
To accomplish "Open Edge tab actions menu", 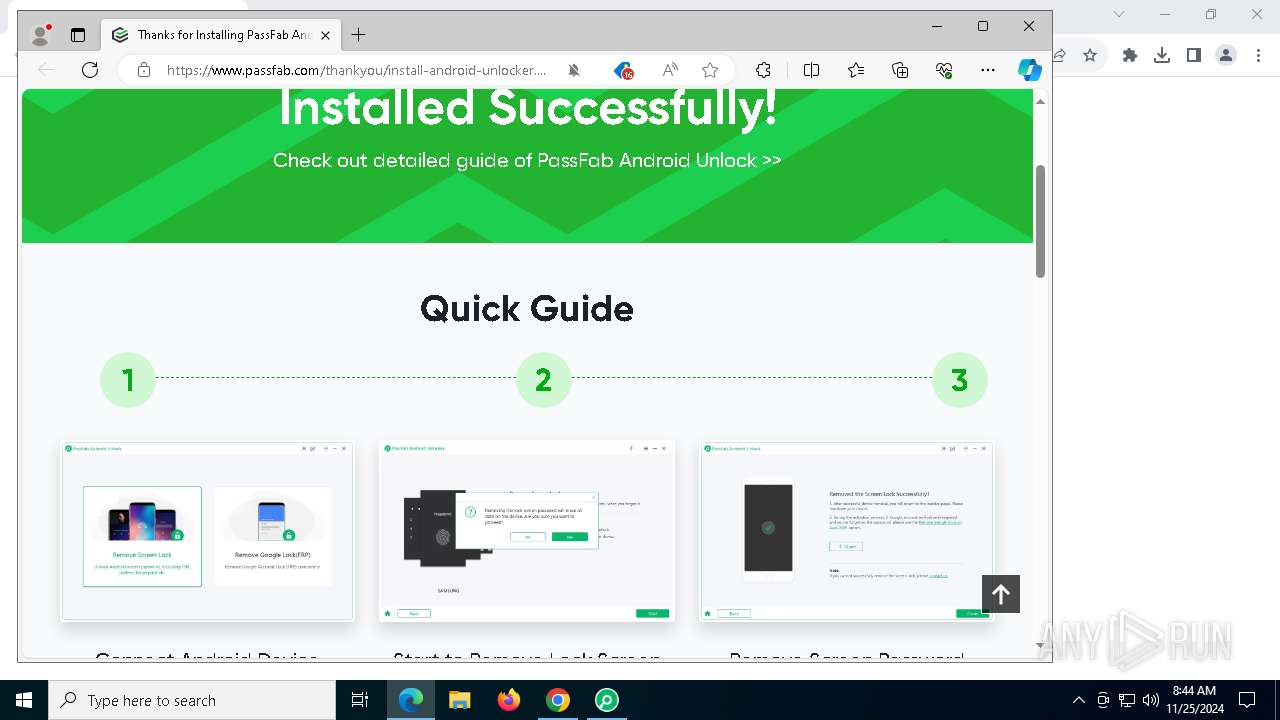I will (x=78, y=35).
